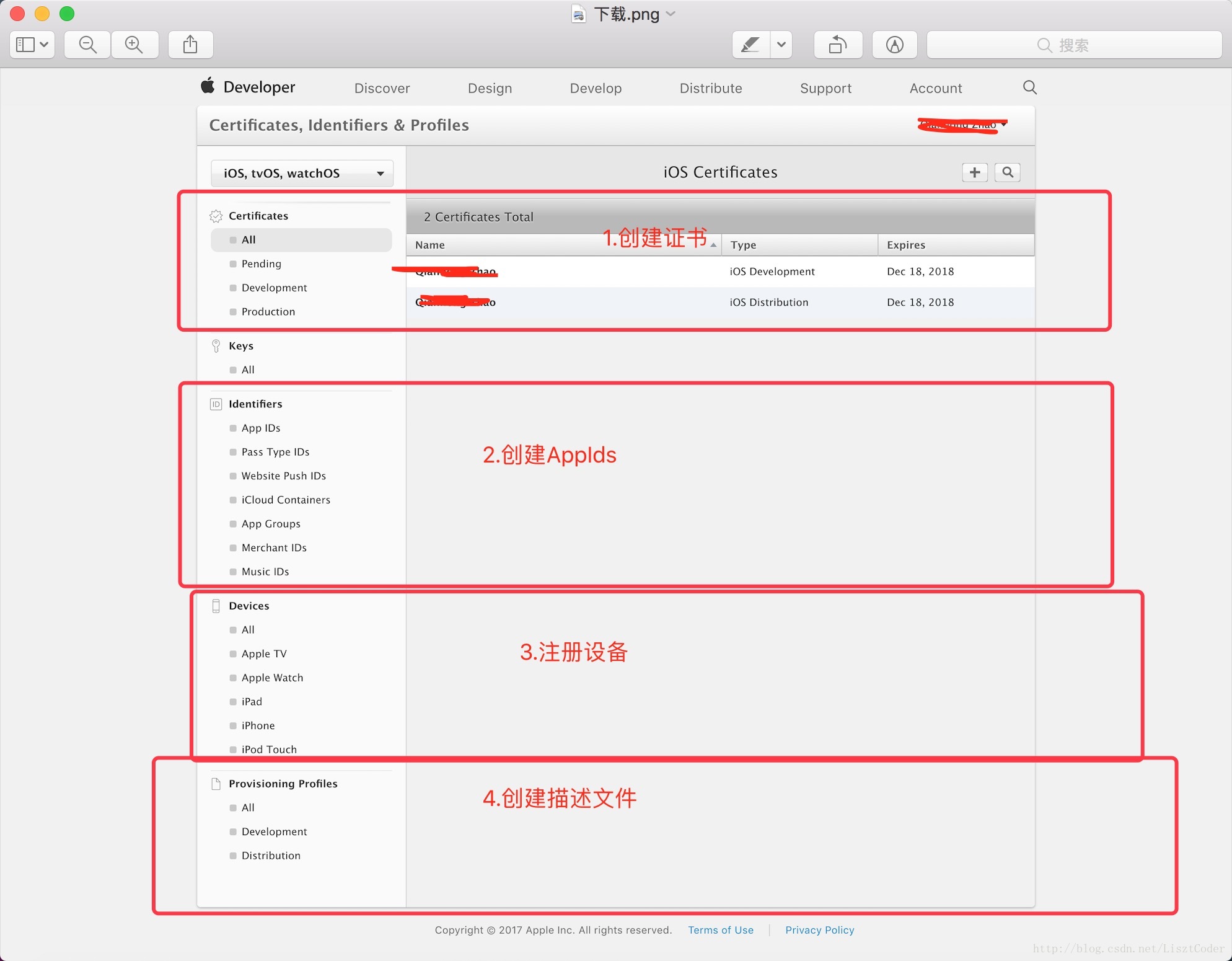Select App Groups in sidebar
This screenshot has width=1232, height=961.
click(271, 524)
